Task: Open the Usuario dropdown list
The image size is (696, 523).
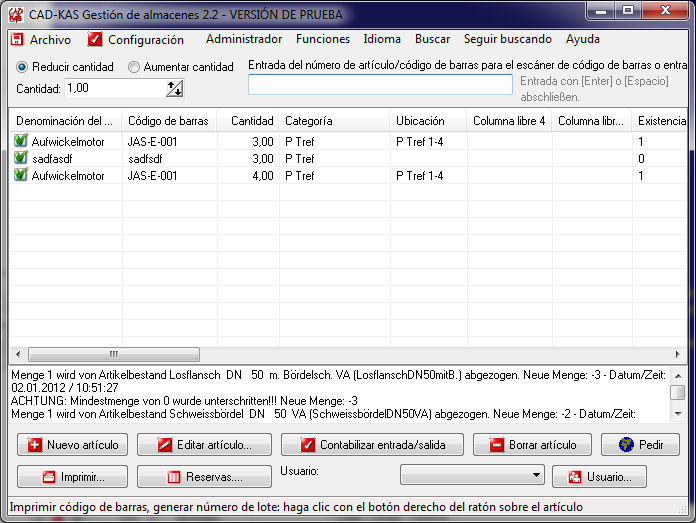Action: (x=537, y=475)
